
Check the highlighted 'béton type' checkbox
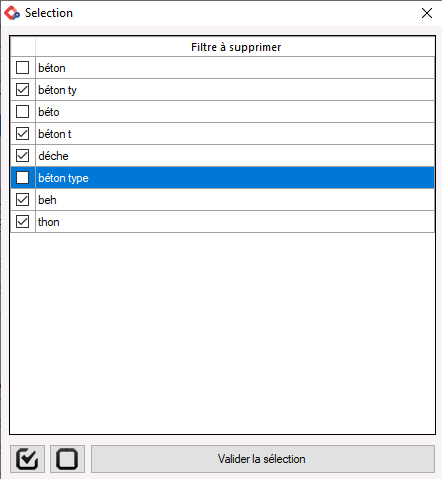tap(22, 178)
